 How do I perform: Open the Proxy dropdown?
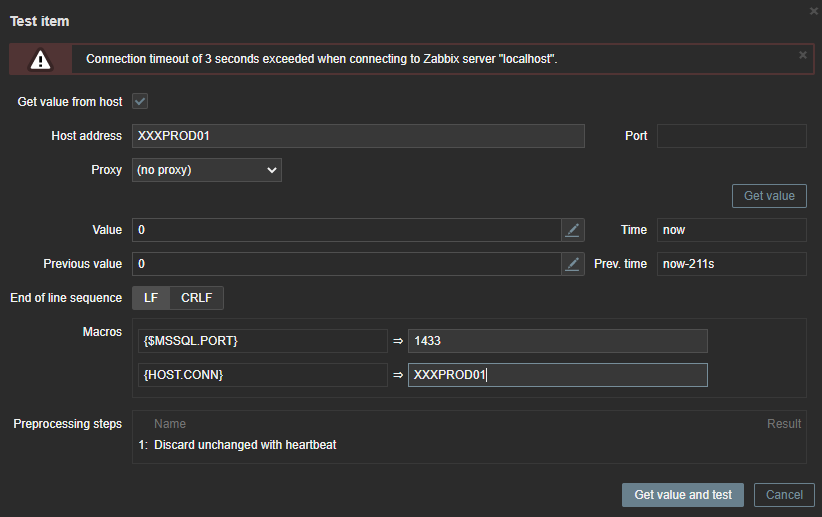[207, 170]
